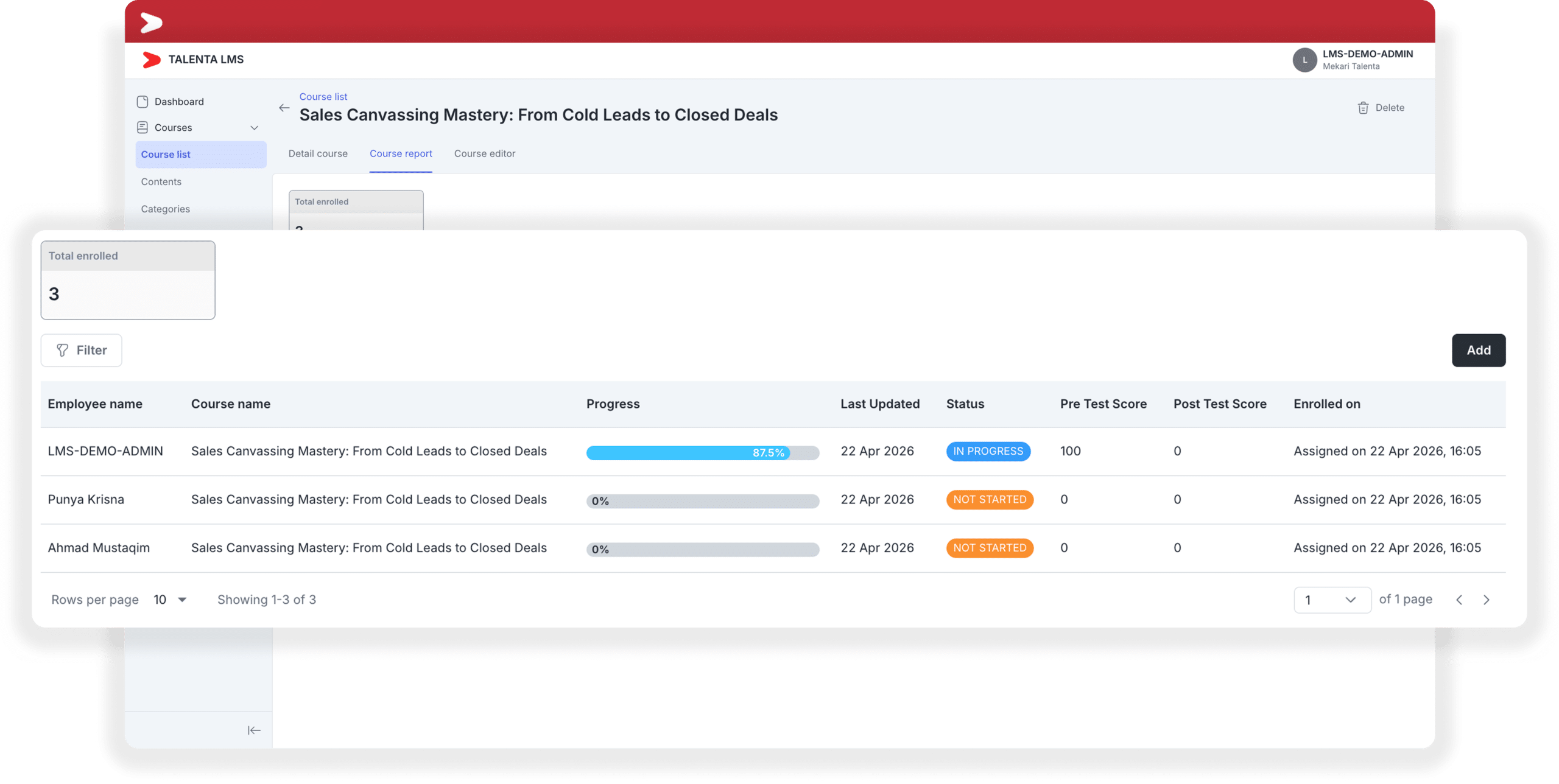Go to next page arrow
1559x784 pixels.
click(x=1487, y=600)
